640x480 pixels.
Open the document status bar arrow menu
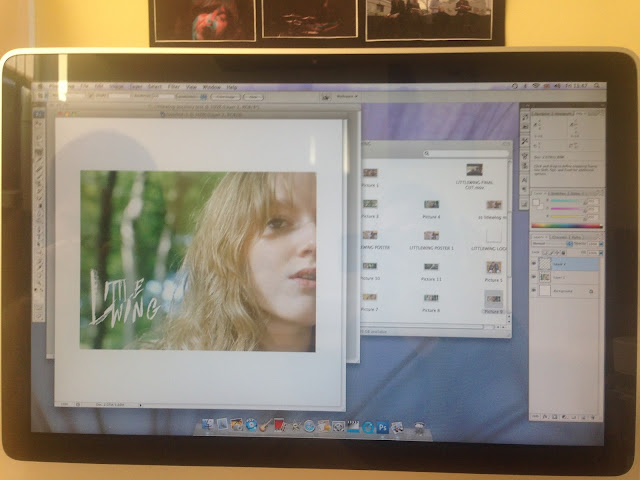(140, 405)
